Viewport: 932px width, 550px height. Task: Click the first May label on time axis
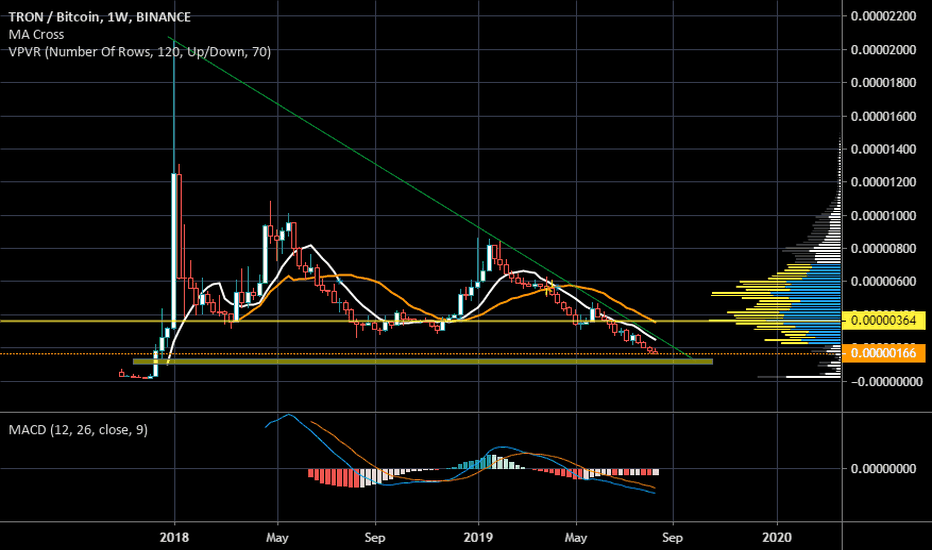[277, 538]
